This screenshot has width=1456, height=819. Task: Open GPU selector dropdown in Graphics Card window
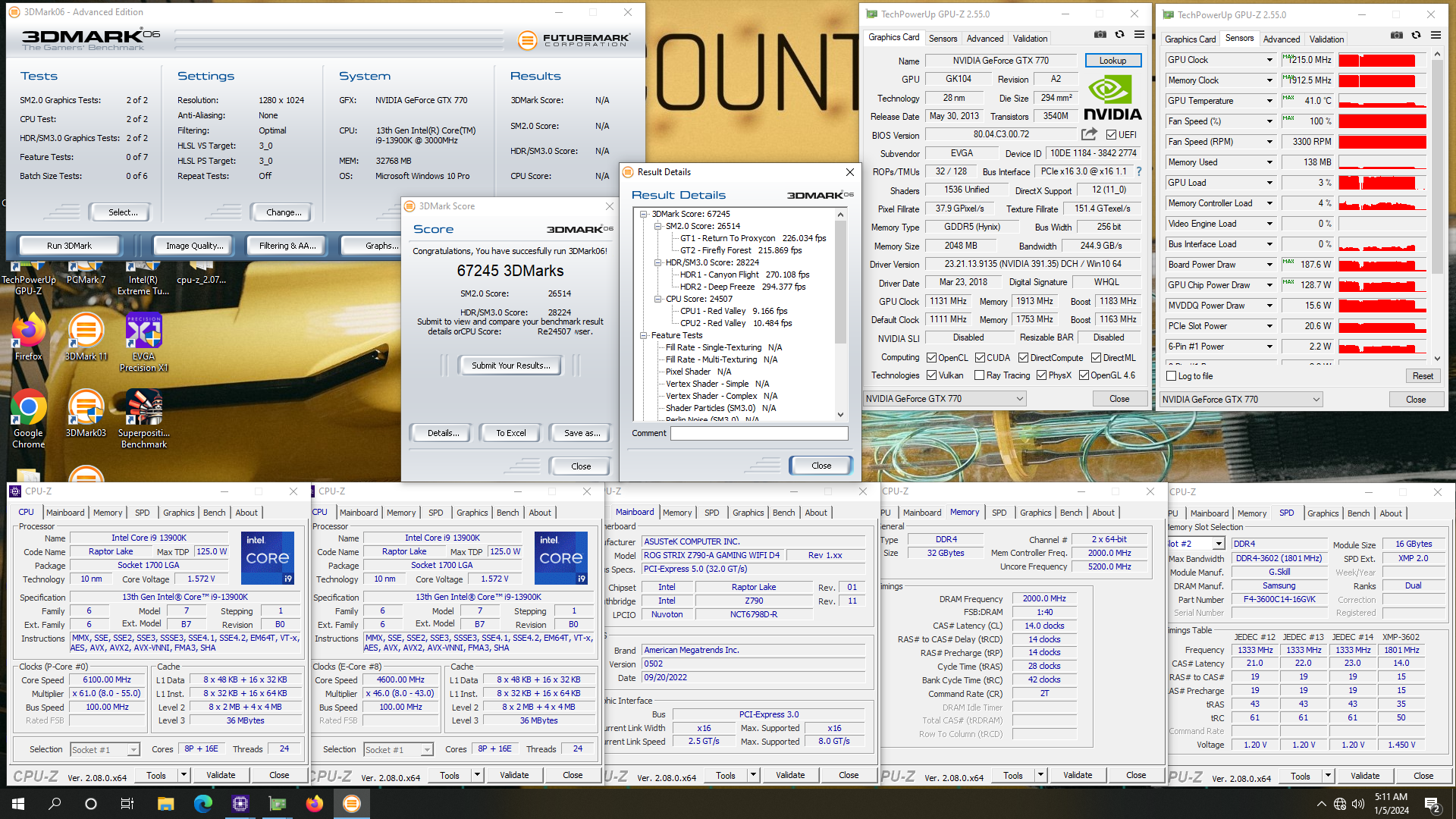tap(945, 399)
